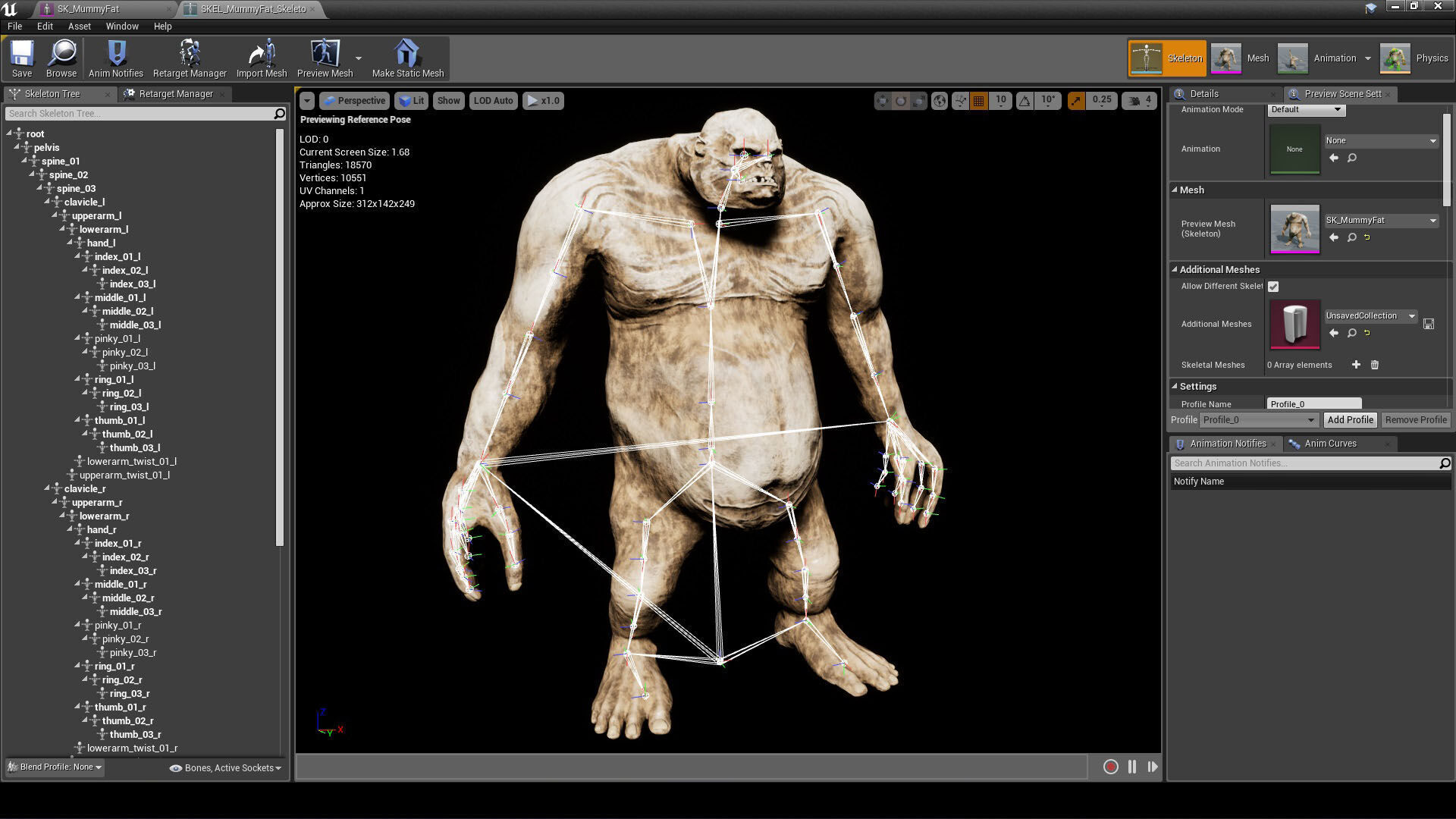This screenshot has width=1456, height=819.
Task: Switch to Physics editor mode
Action: tap(1414, 58)
